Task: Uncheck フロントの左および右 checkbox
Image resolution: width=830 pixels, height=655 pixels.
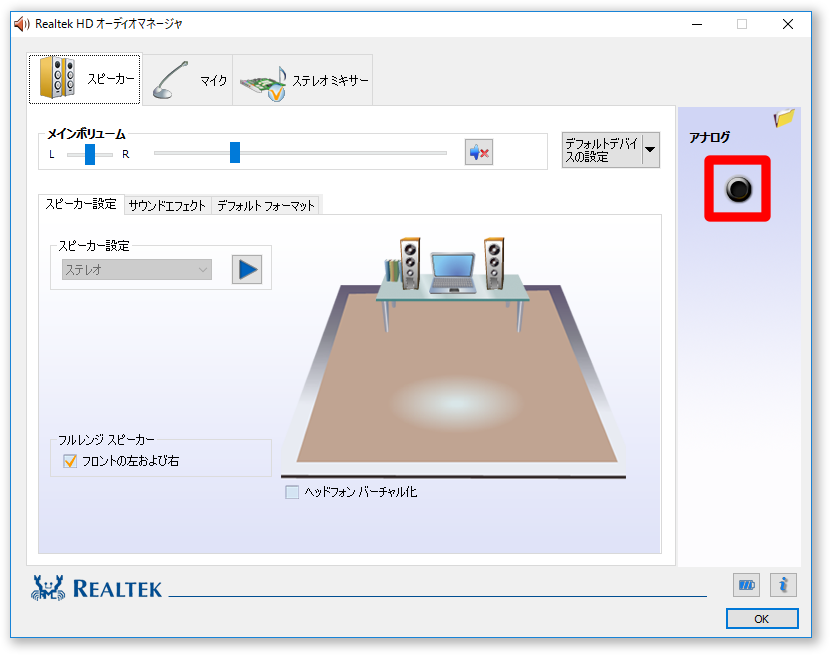Action: pos(70,461)
